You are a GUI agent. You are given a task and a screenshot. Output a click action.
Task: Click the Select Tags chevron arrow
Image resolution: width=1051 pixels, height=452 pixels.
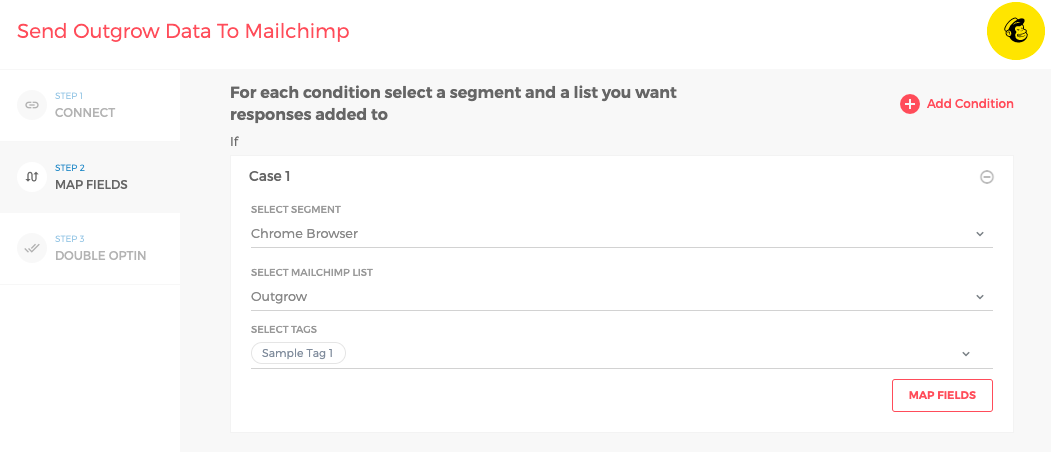(x=966, y=354)
